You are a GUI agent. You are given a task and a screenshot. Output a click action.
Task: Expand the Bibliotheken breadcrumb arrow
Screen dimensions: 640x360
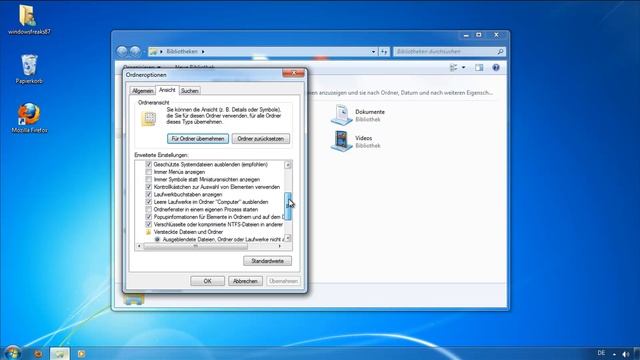tap(203, 51)
